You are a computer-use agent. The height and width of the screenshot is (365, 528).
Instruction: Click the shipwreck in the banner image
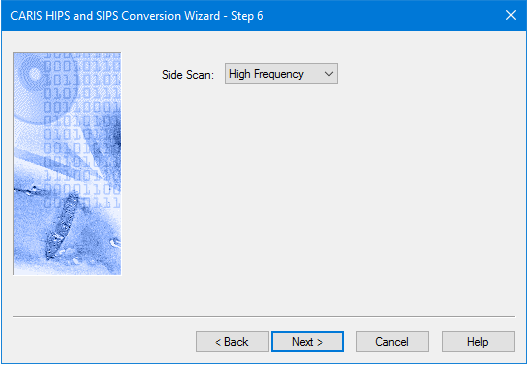coord(62,225)
